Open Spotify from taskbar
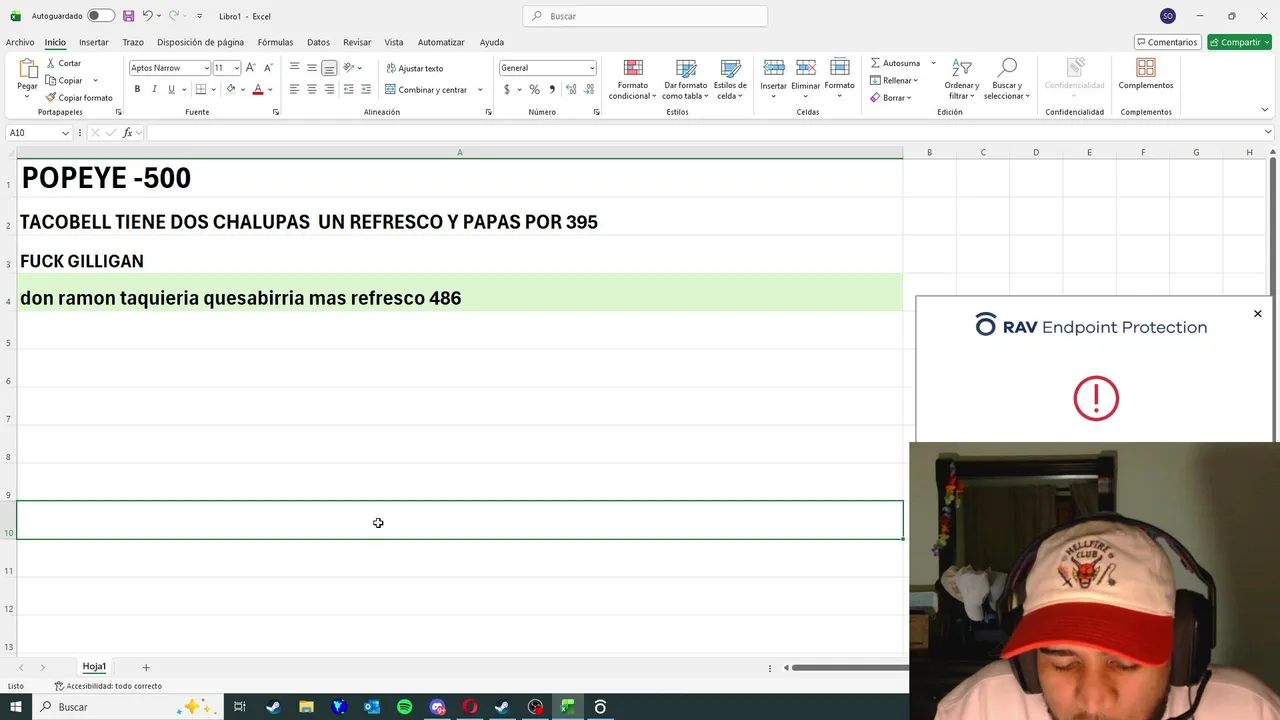The height and width of the screenshot is (720, 1280). click(x=404, y=707)
